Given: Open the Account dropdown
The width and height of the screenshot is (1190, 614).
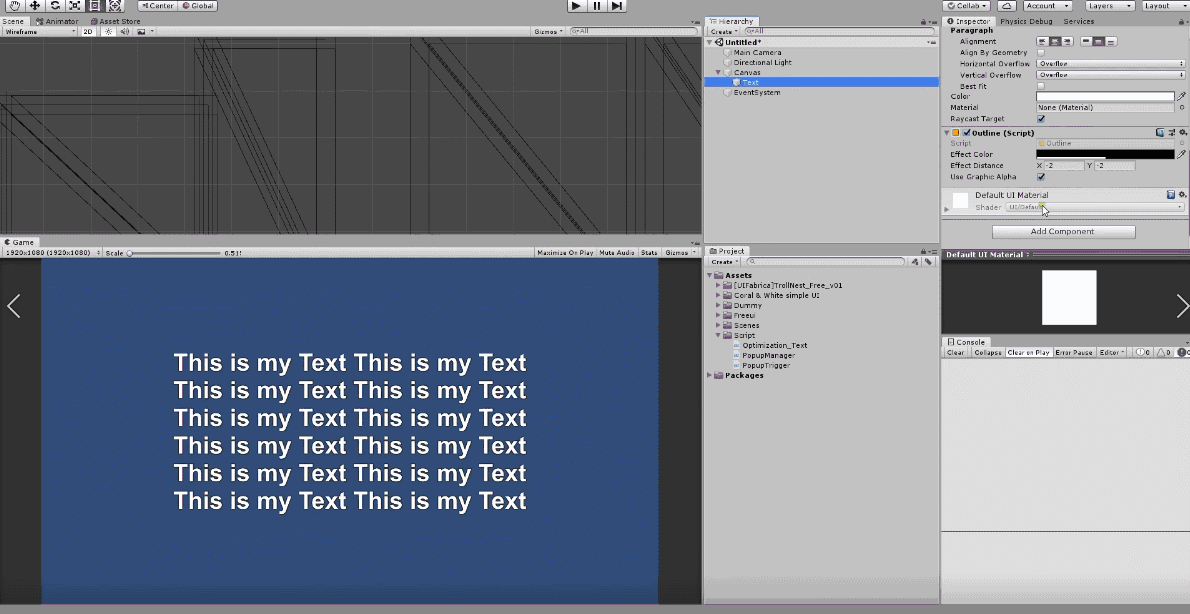Looking at the screenshot, I should (x=1047, y=5).
